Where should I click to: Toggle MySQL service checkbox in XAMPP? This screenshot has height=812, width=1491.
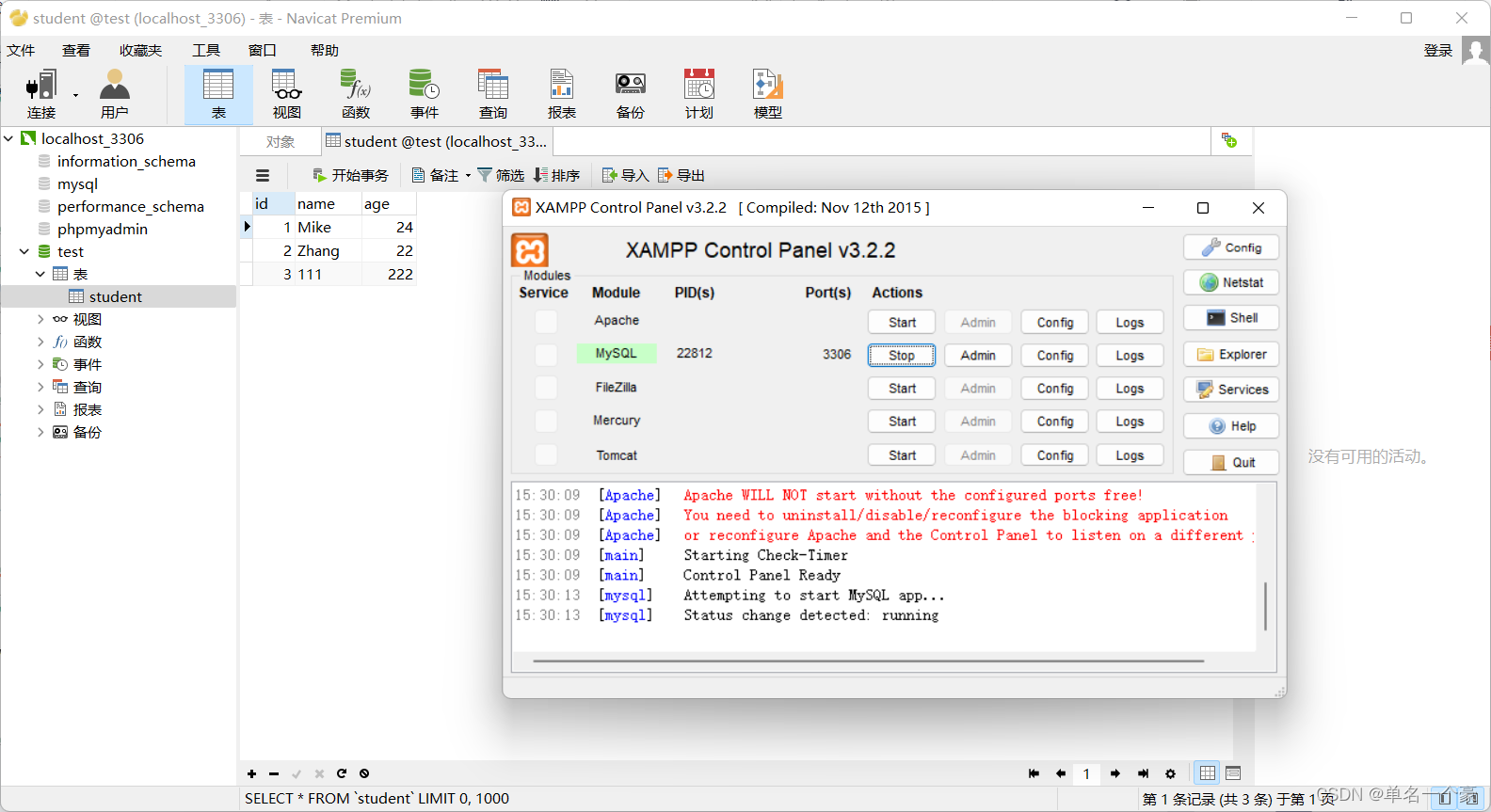pyautogui.click(x=546, y=355)
